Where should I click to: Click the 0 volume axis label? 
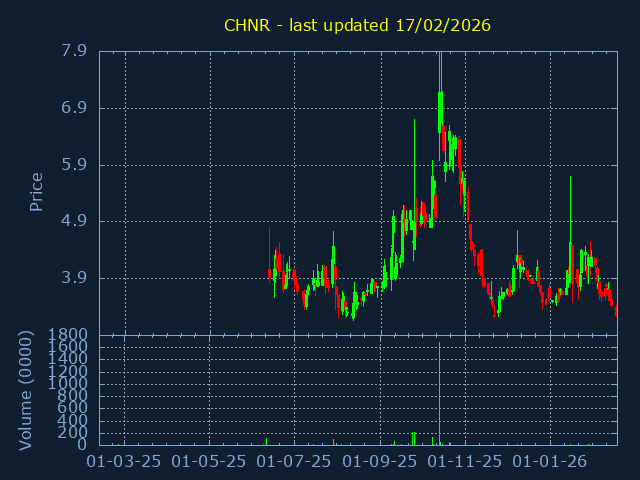click(82, 444)
